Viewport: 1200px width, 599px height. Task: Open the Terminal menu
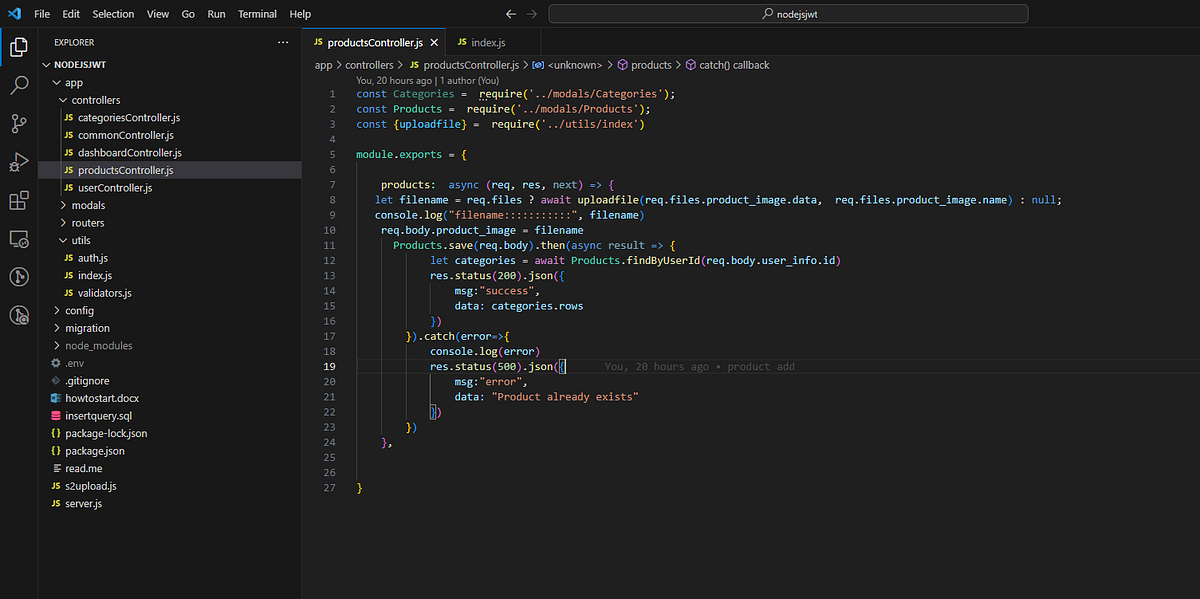point(257,13)
